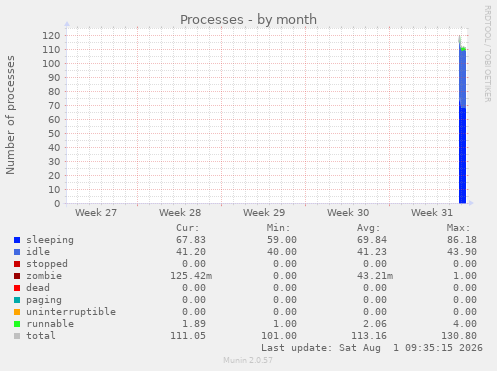Click idle minimum value 40.00
Image resolution: width=497 pixels, height=371 pixels.
point(282,252)
